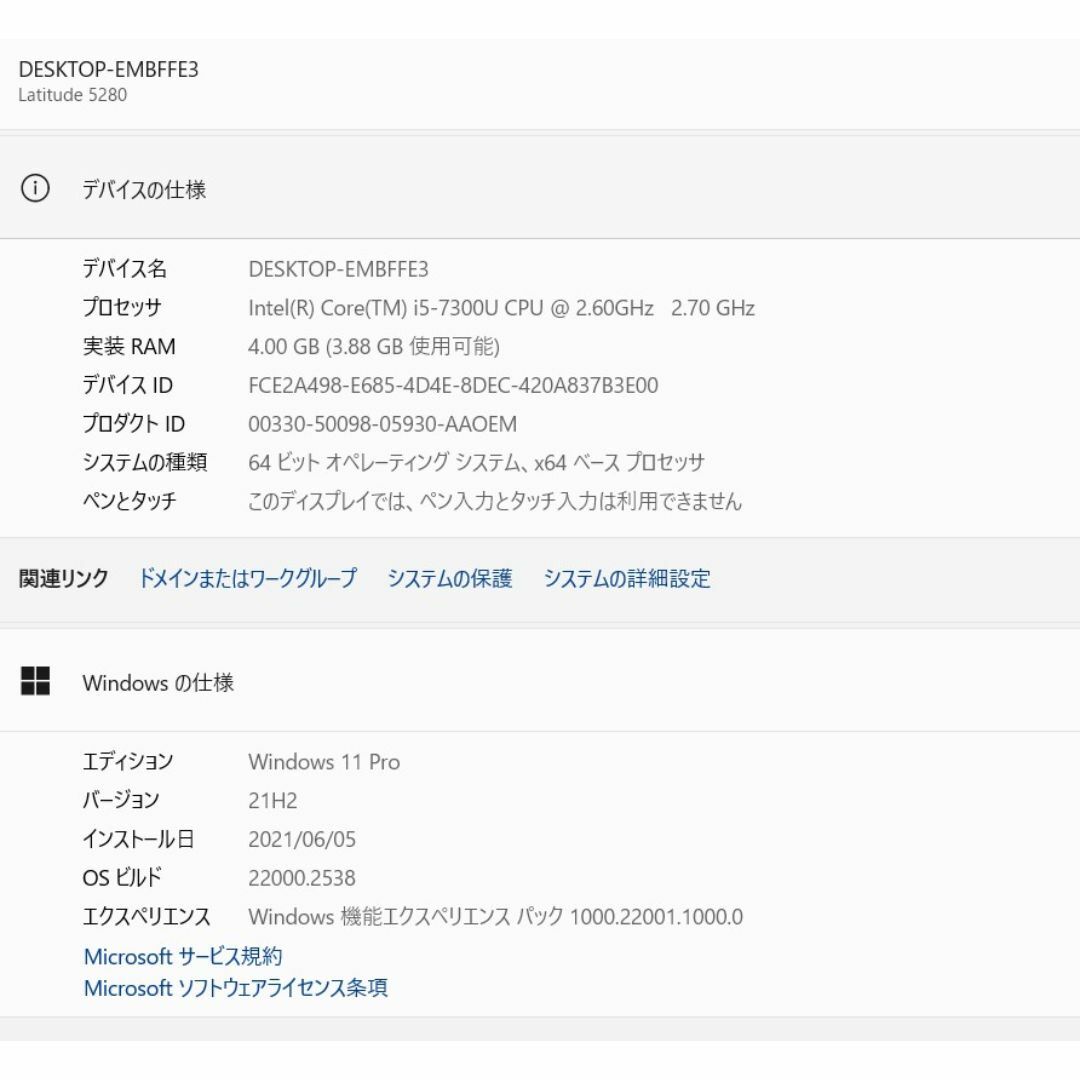This screenshot has height=1080, width=1080.
Task: Click the DESKTOP-EMBFFE3 title at top
Action: pos(108,70)
